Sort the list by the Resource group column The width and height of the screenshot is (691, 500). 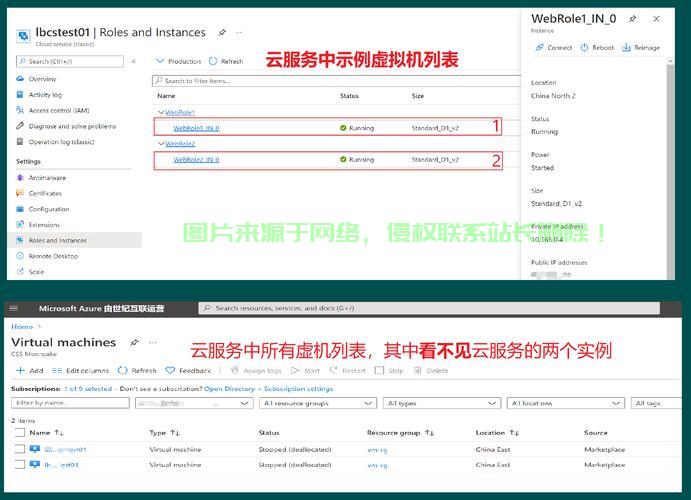click(401, 433)
